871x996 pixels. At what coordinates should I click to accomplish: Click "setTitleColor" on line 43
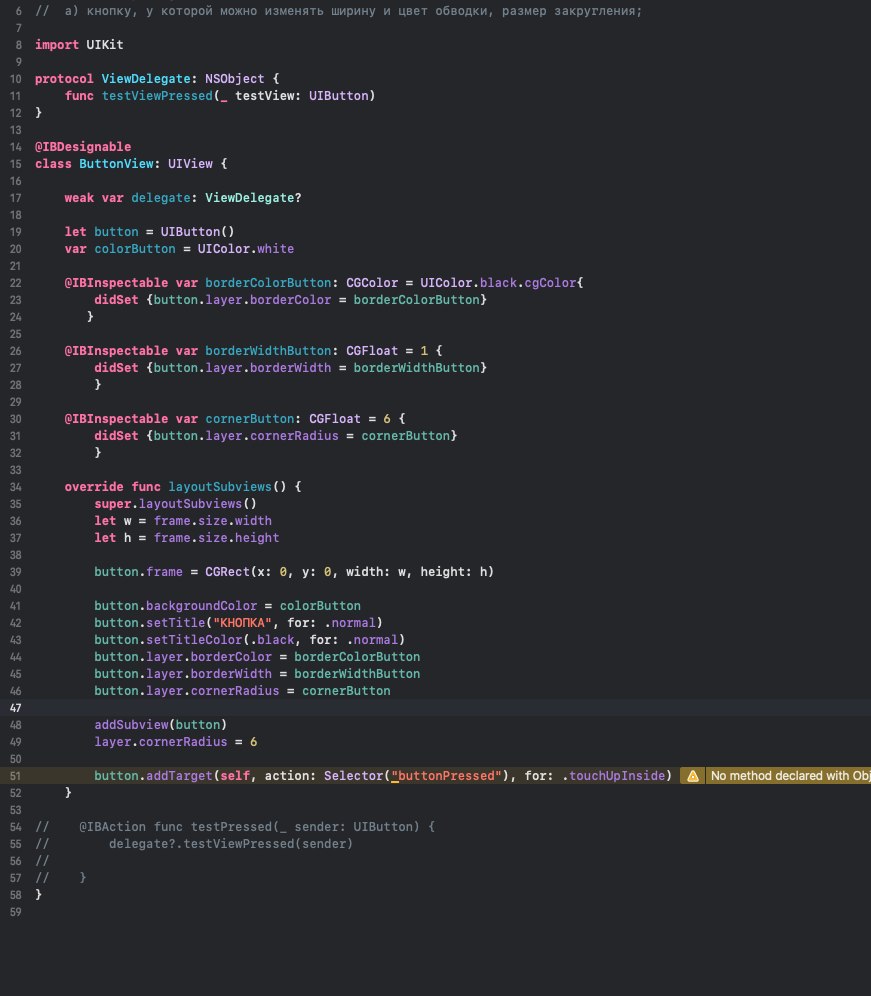(x=194, y=640)
